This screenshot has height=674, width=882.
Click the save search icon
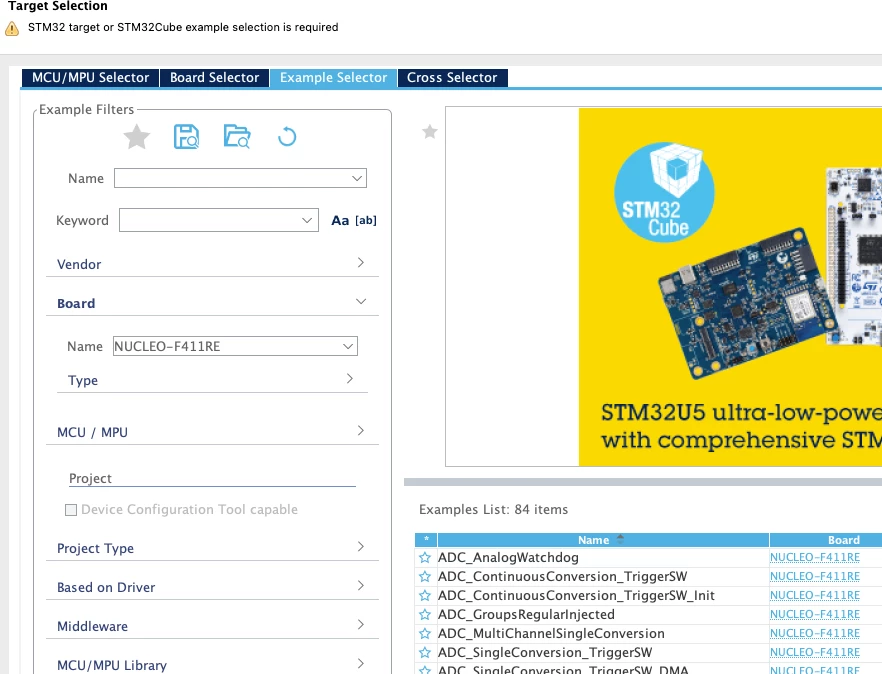[186, 137]
